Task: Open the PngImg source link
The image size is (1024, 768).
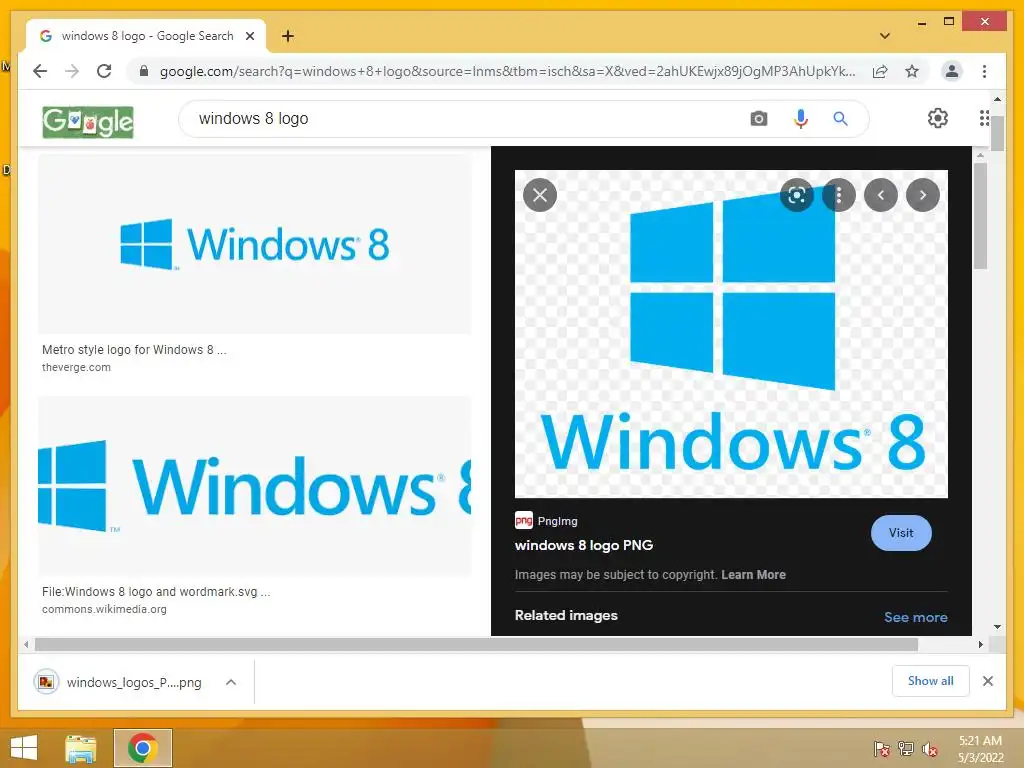Action: tap(547, 520)
